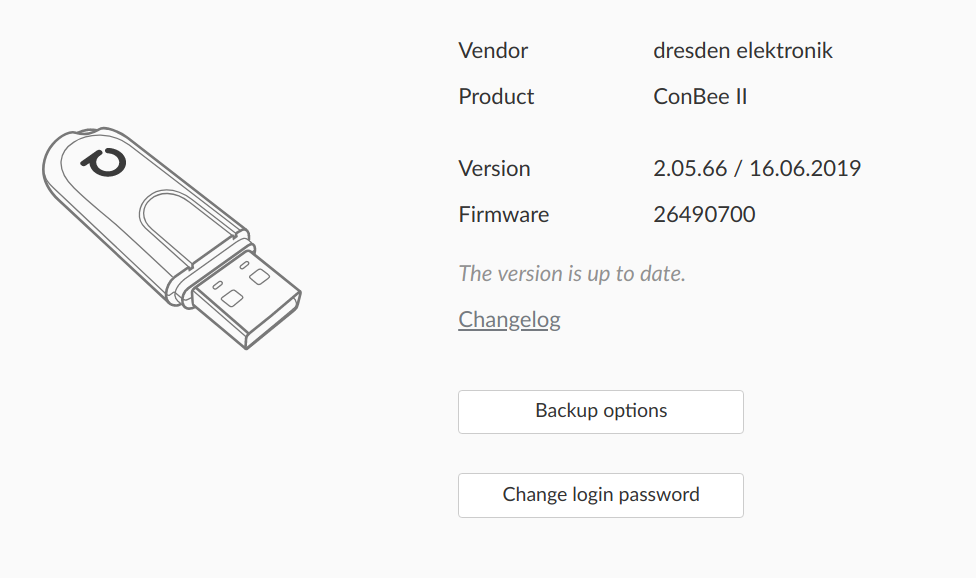
Task: Click the release date 16.06.2019
Action: [808, 168]
